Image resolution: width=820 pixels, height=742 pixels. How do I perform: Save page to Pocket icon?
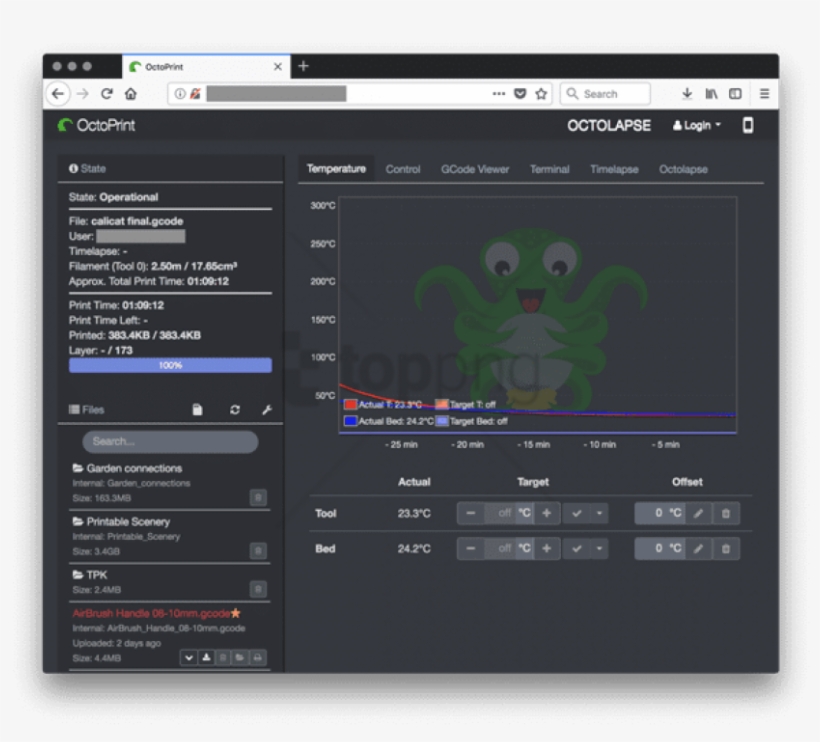coord(520,94)
